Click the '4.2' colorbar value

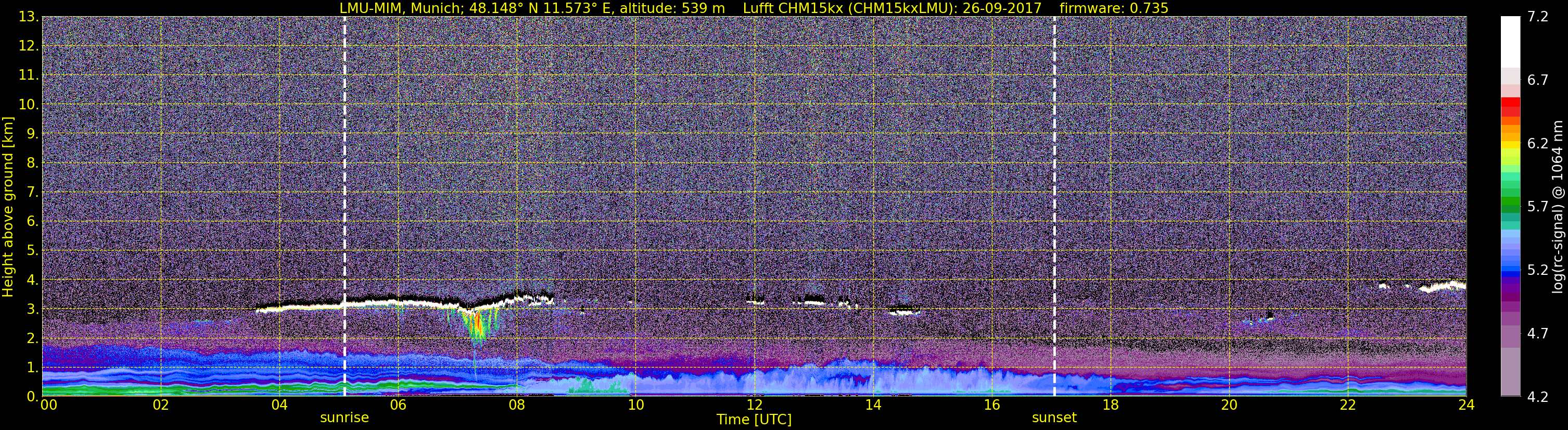click(1538, 397)
